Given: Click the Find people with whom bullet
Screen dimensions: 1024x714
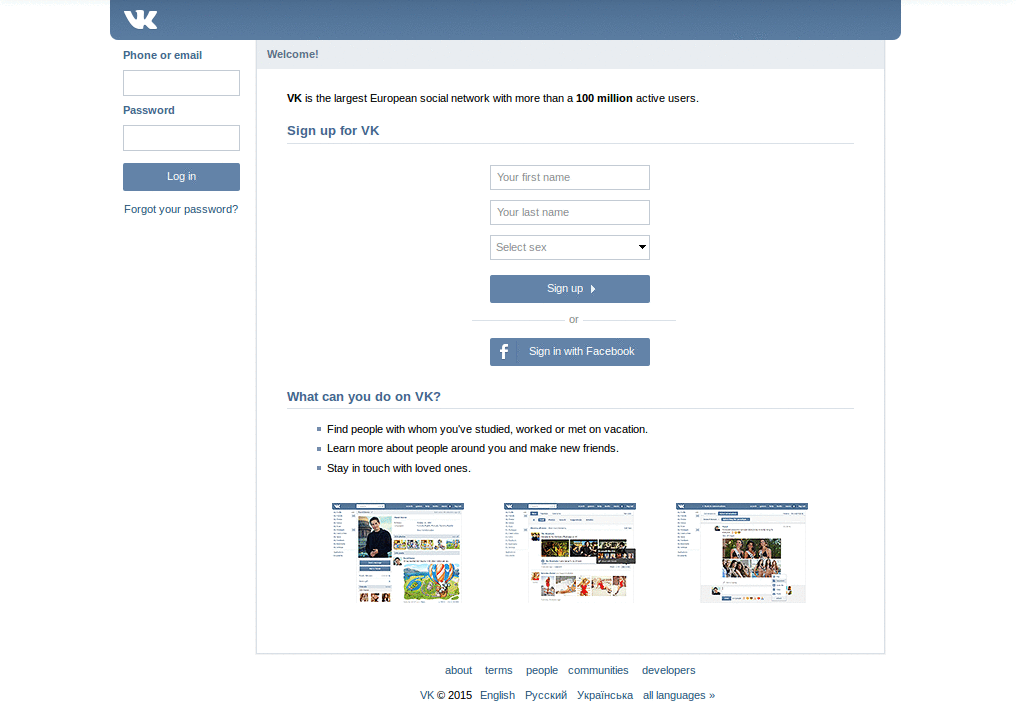Looking at the screenshot, I should 487,429.
